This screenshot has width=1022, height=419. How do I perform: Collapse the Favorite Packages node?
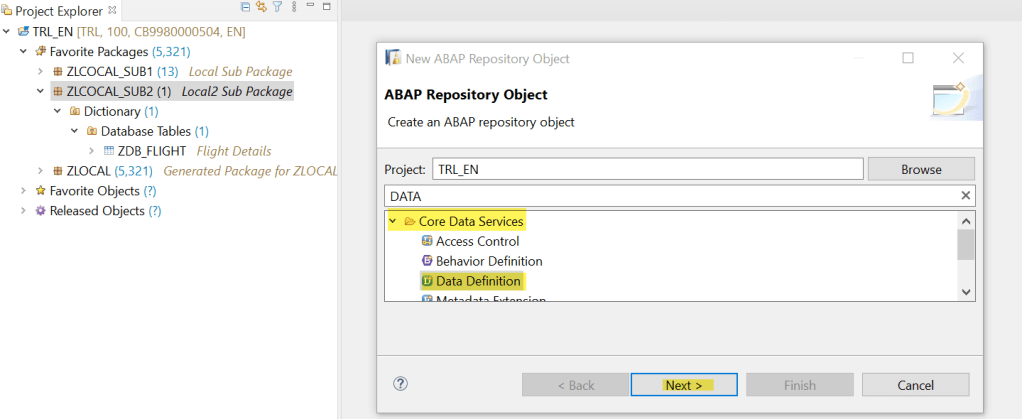pyautogui.click(x=24, y=51)
